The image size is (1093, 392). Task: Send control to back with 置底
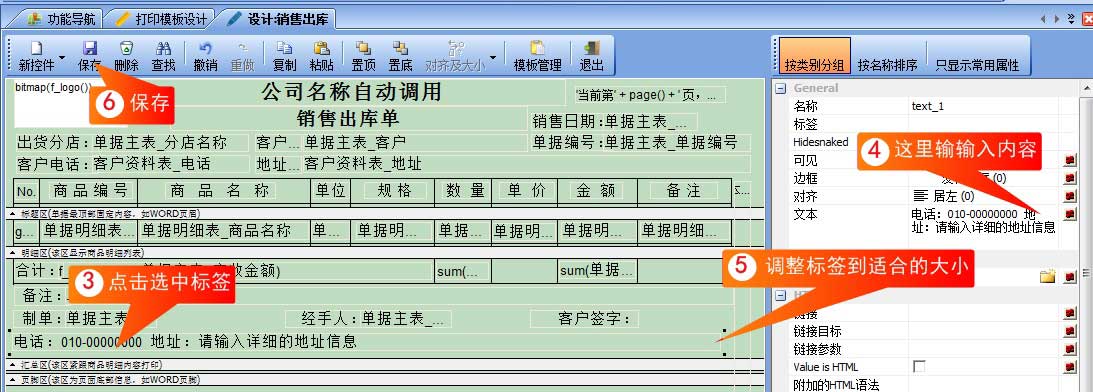[x=400, y=49]
